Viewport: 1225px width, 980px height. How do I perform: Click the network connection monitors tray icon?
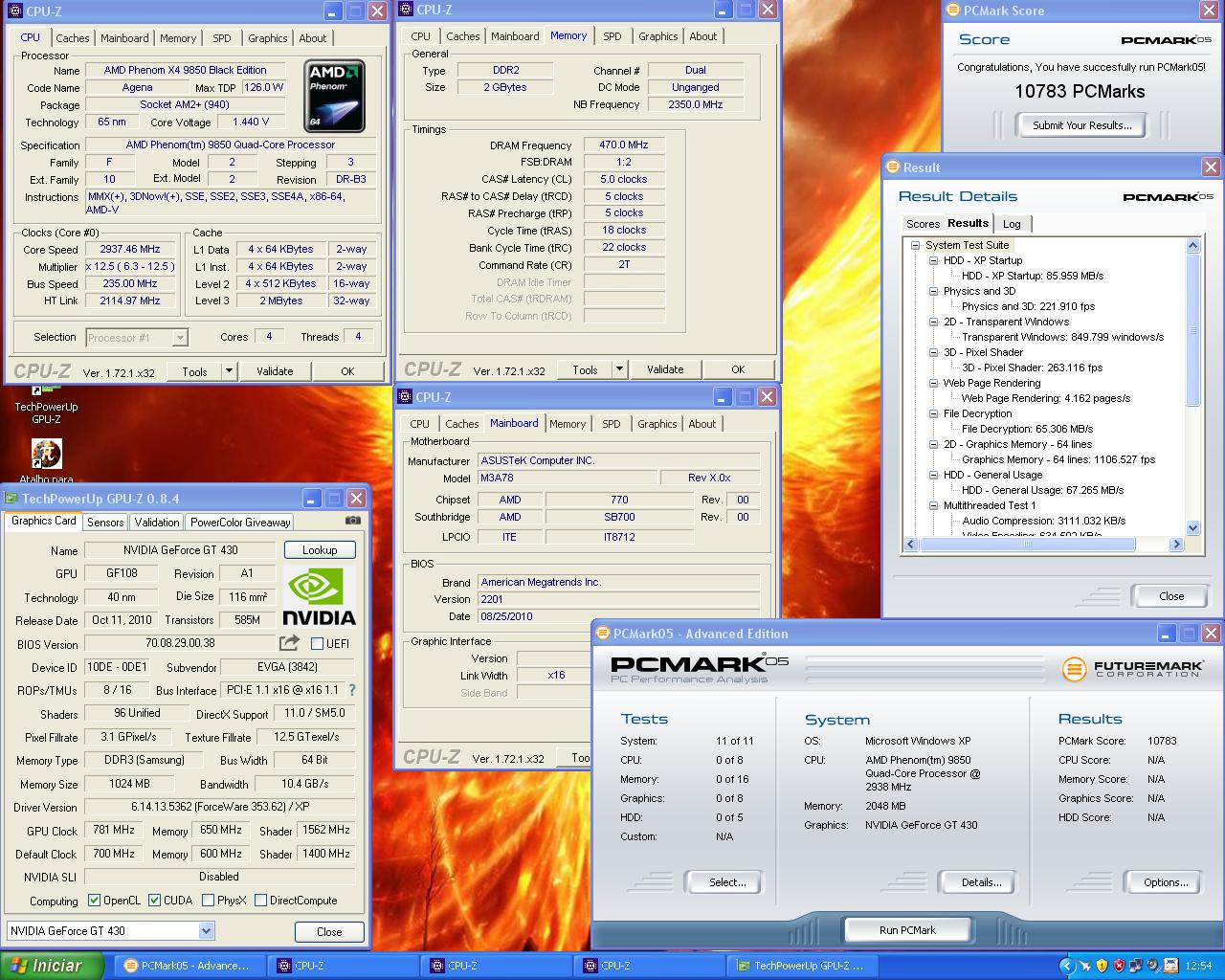[x=1136, y=966]
